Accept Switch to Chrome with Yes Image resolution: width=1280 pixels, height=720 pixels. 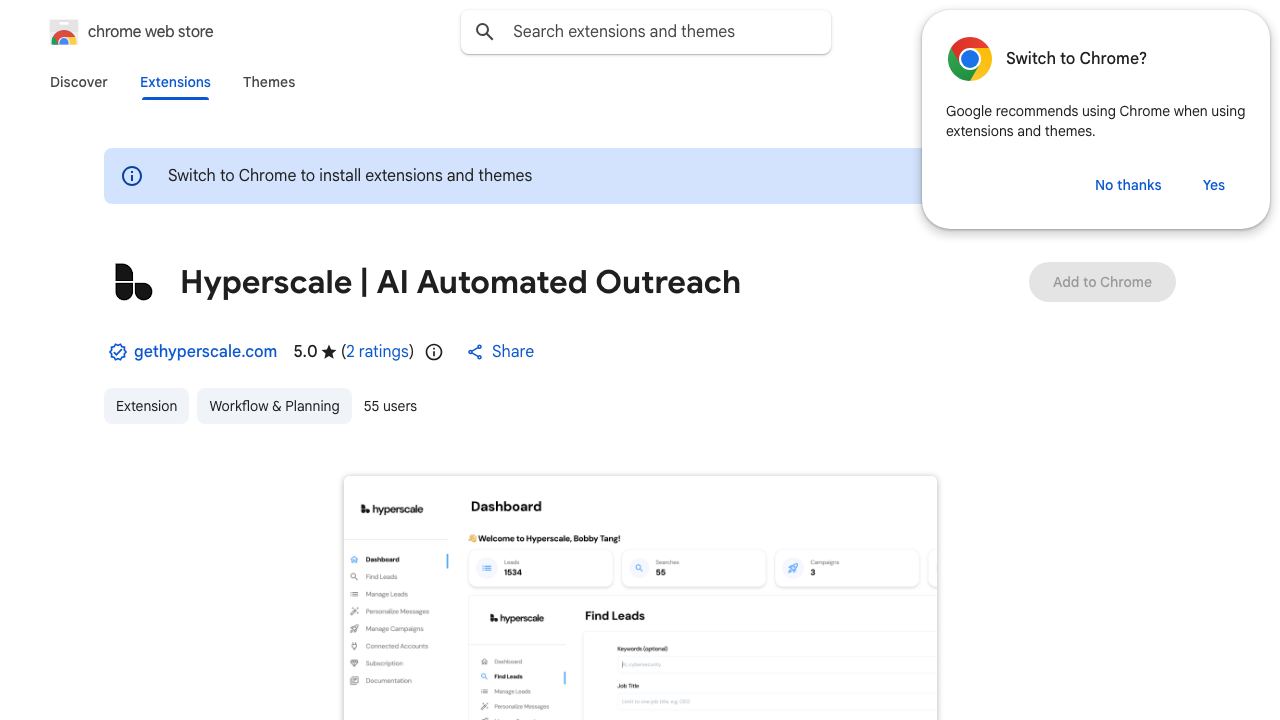point(1214,185)
